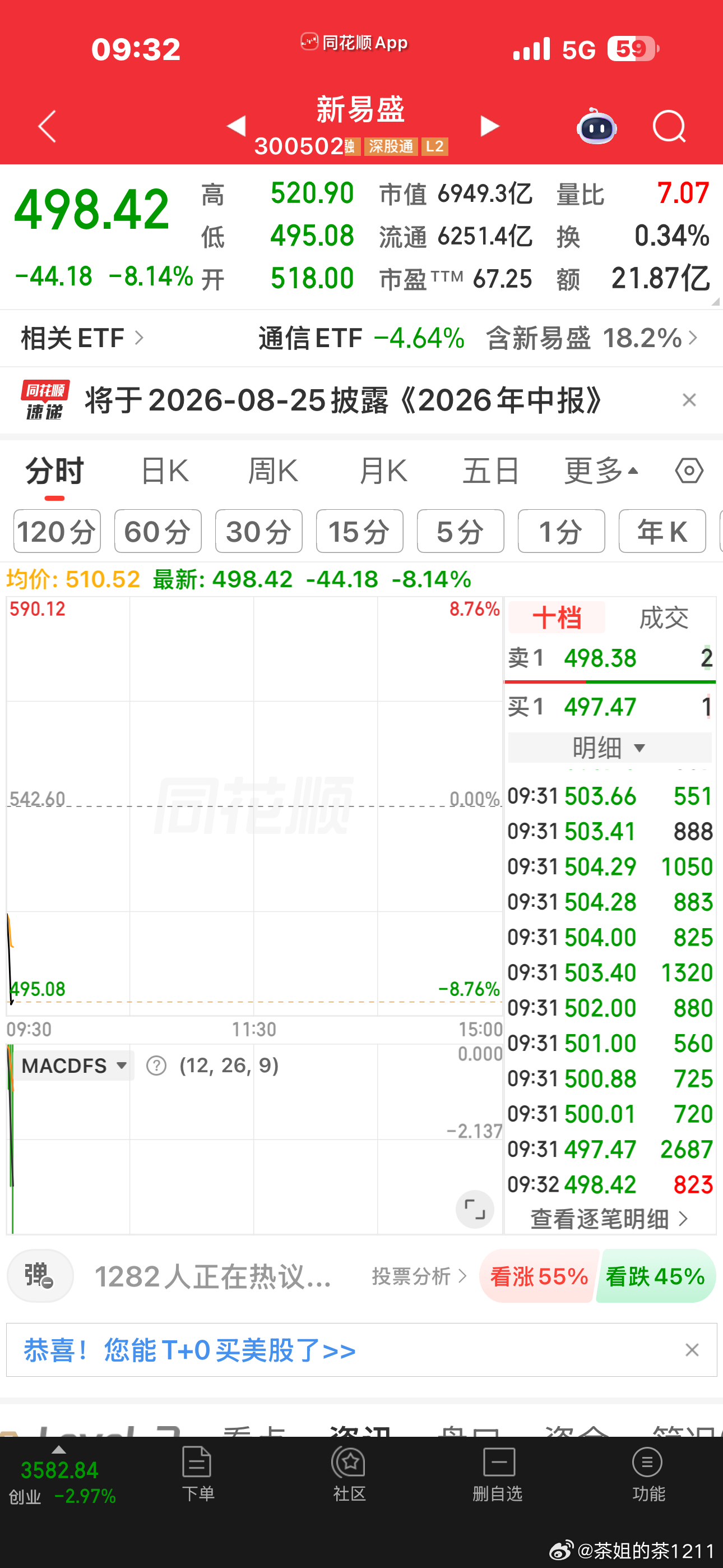Tap 删自选 remove from watchlist
The image size is (723, 1568).
pyautogui.click(x=498, y=1474)
